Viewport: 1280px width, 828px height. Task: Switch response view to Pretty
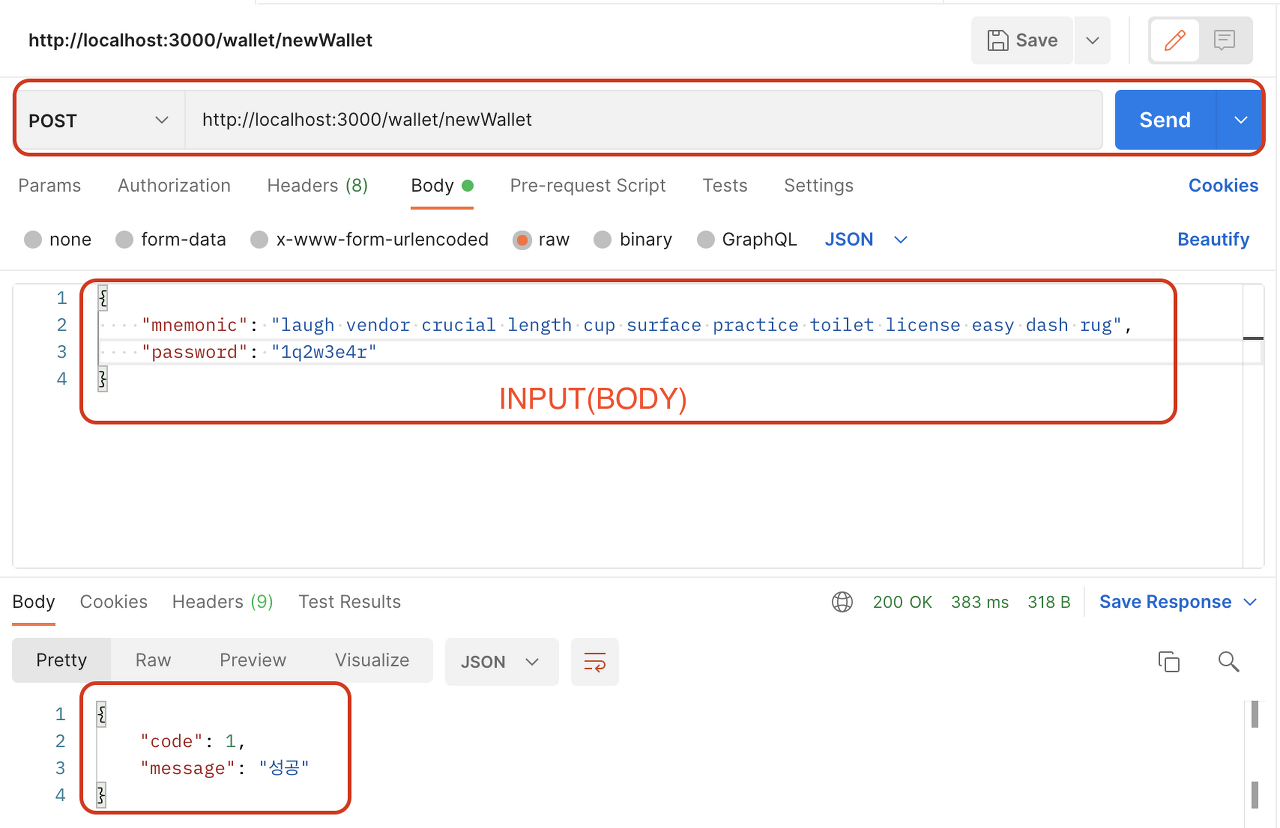[62, 660]
